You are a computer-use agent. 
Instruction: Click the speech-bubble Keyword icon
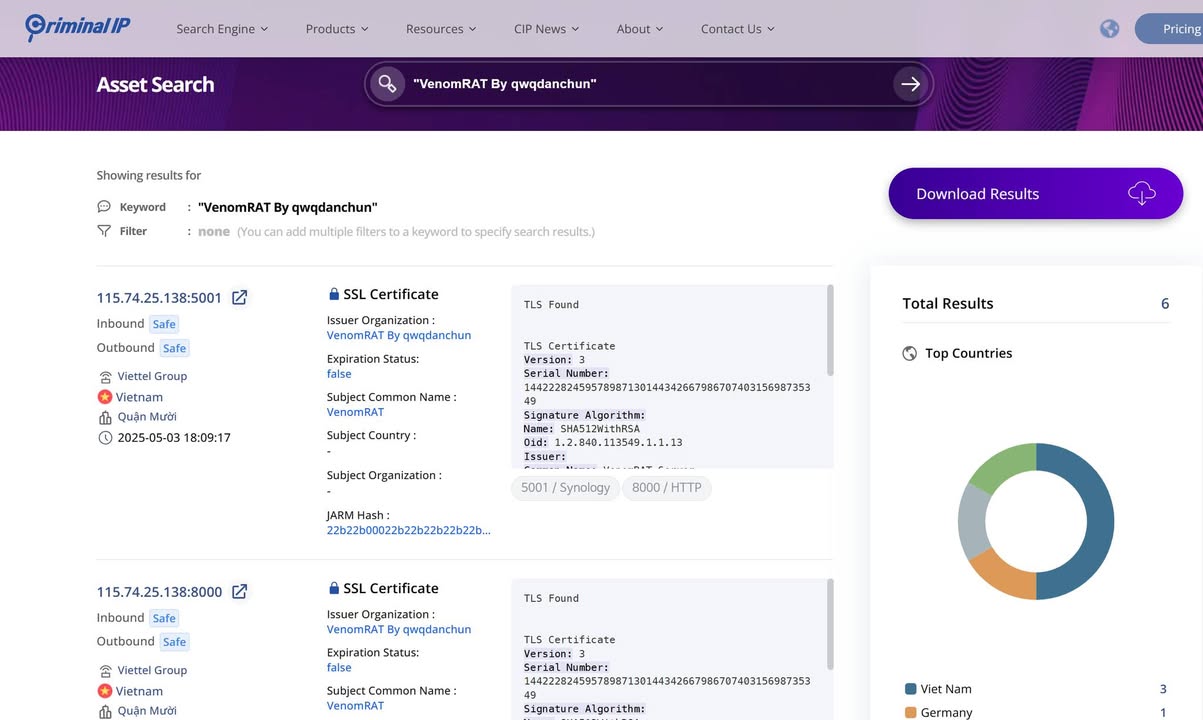(x=103, y=206)
